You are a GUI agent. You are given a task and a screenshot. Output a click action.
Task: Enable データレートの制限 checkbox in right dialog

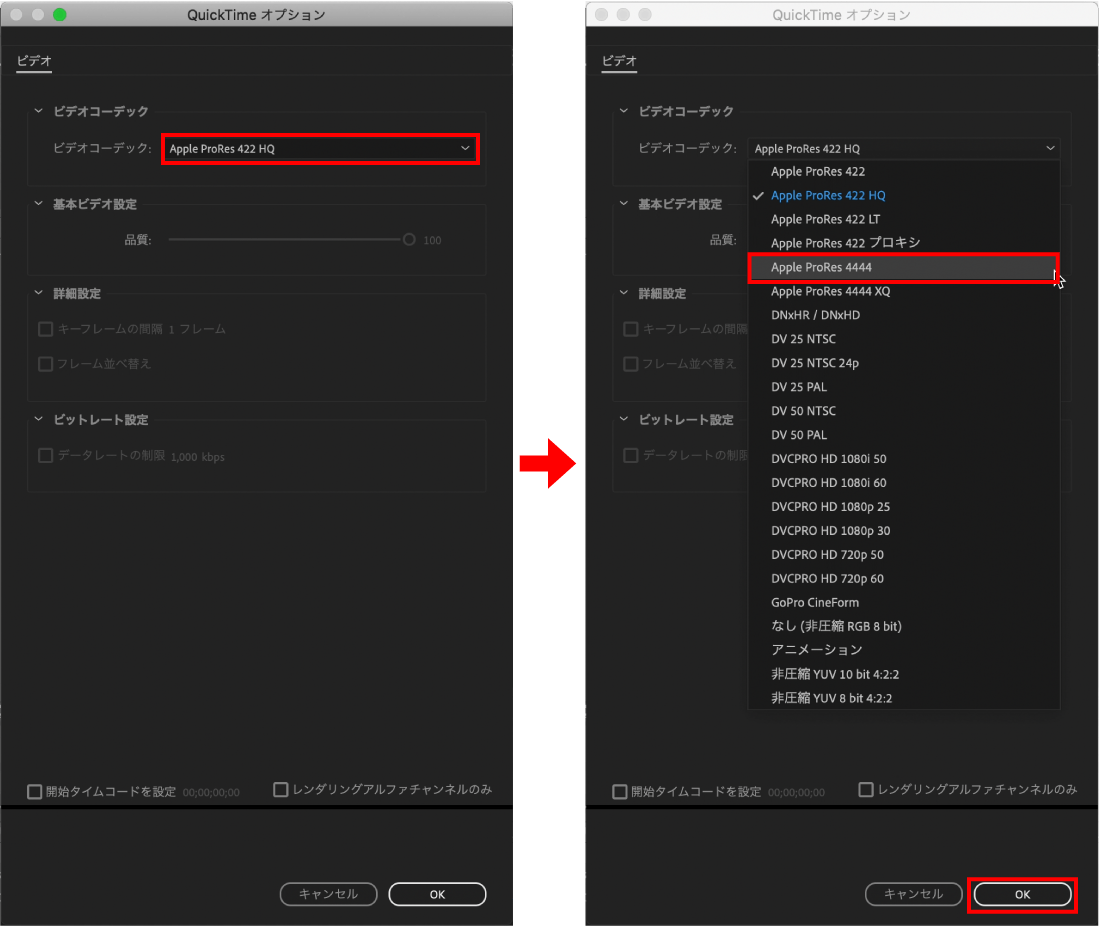click(x=631, y=456)
